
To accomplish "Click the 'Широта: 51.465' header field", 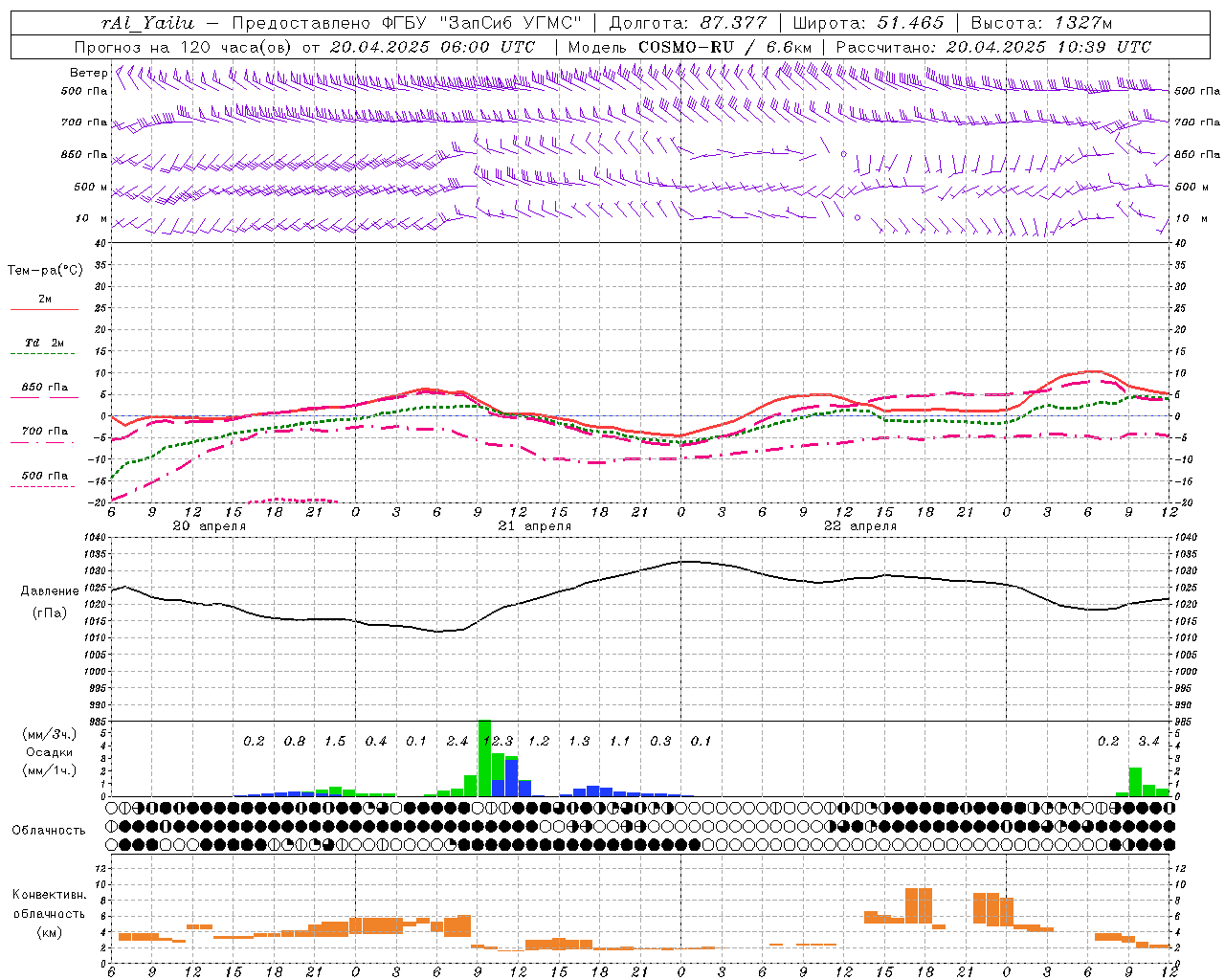I will tap(868, 23).
